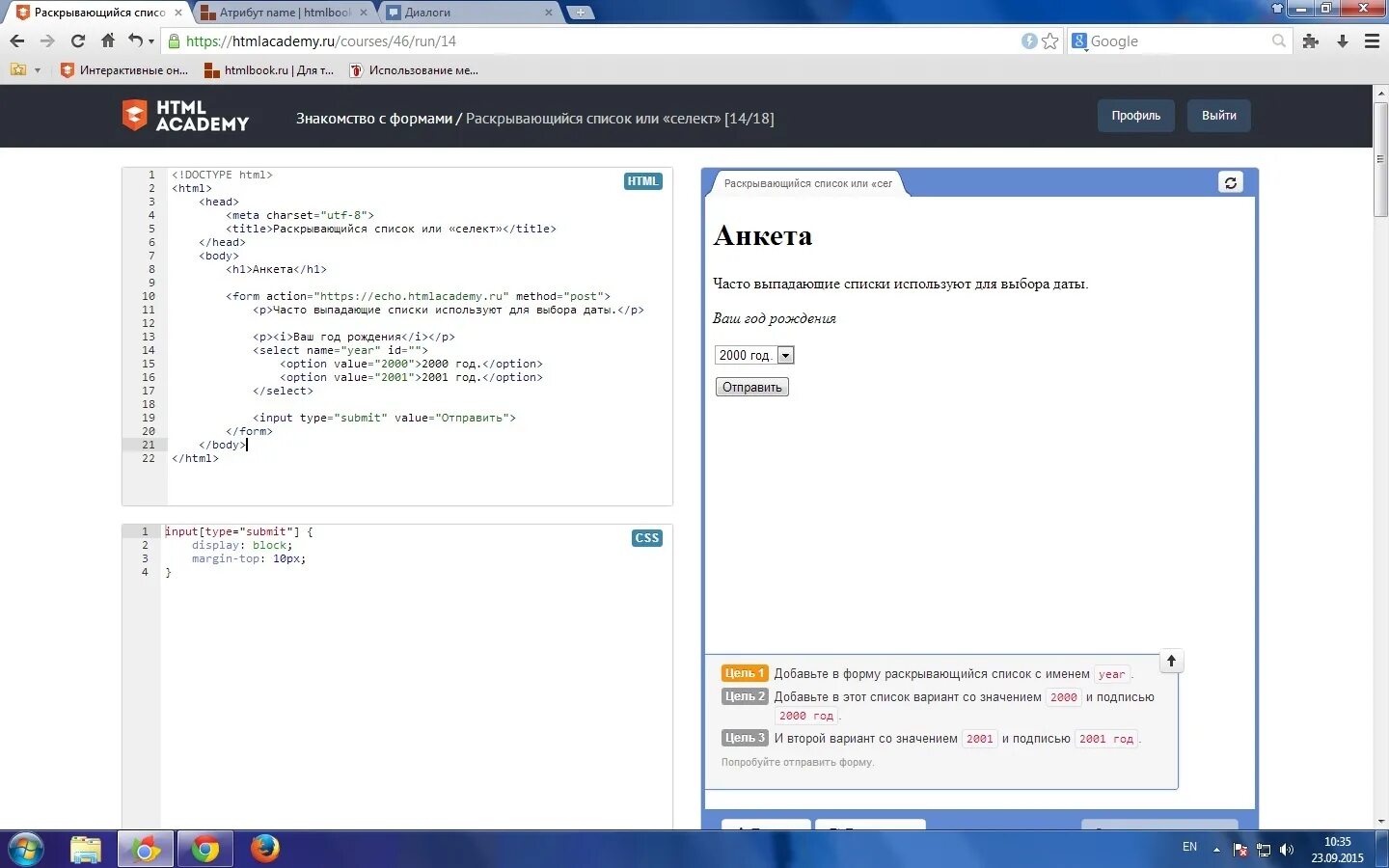Open the extensions puzzle-piece icon
The width and height of the screenshot is (1389, 868).
(x=1310, y=41)
